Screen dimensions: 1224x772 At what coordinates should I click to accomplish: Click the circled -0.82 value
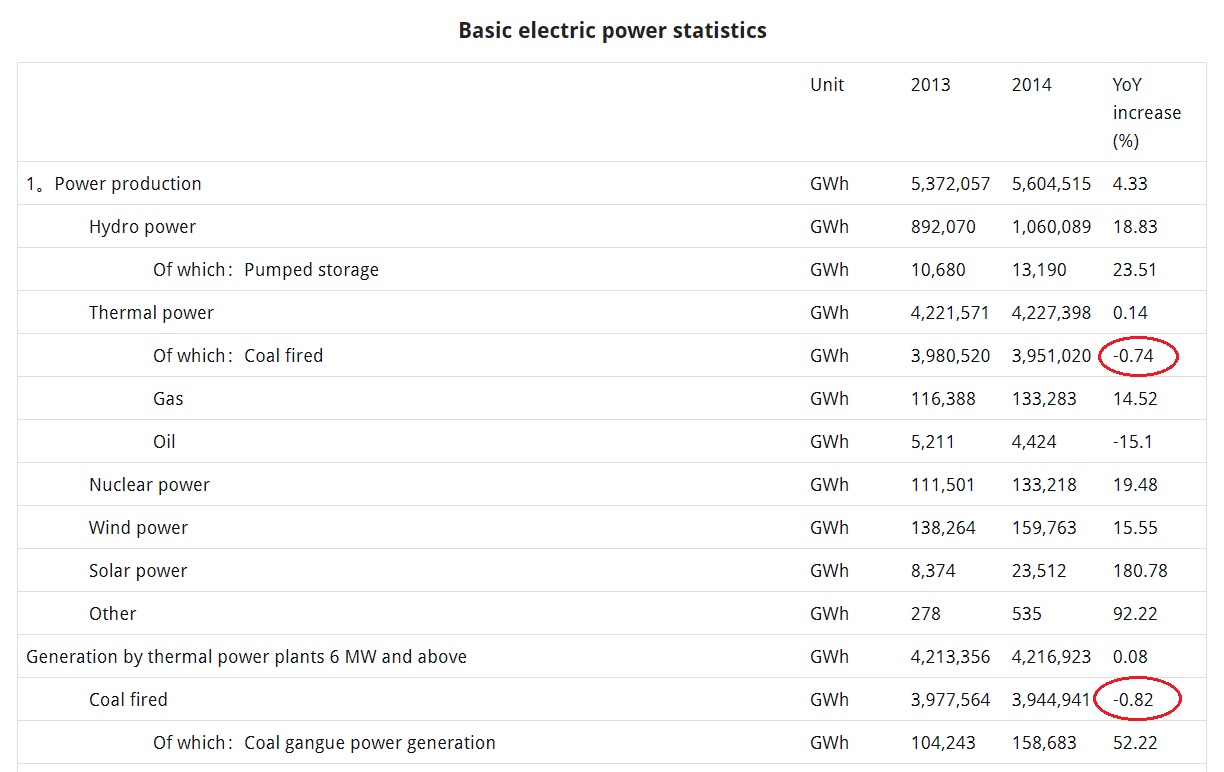[x=1132, y=699]
